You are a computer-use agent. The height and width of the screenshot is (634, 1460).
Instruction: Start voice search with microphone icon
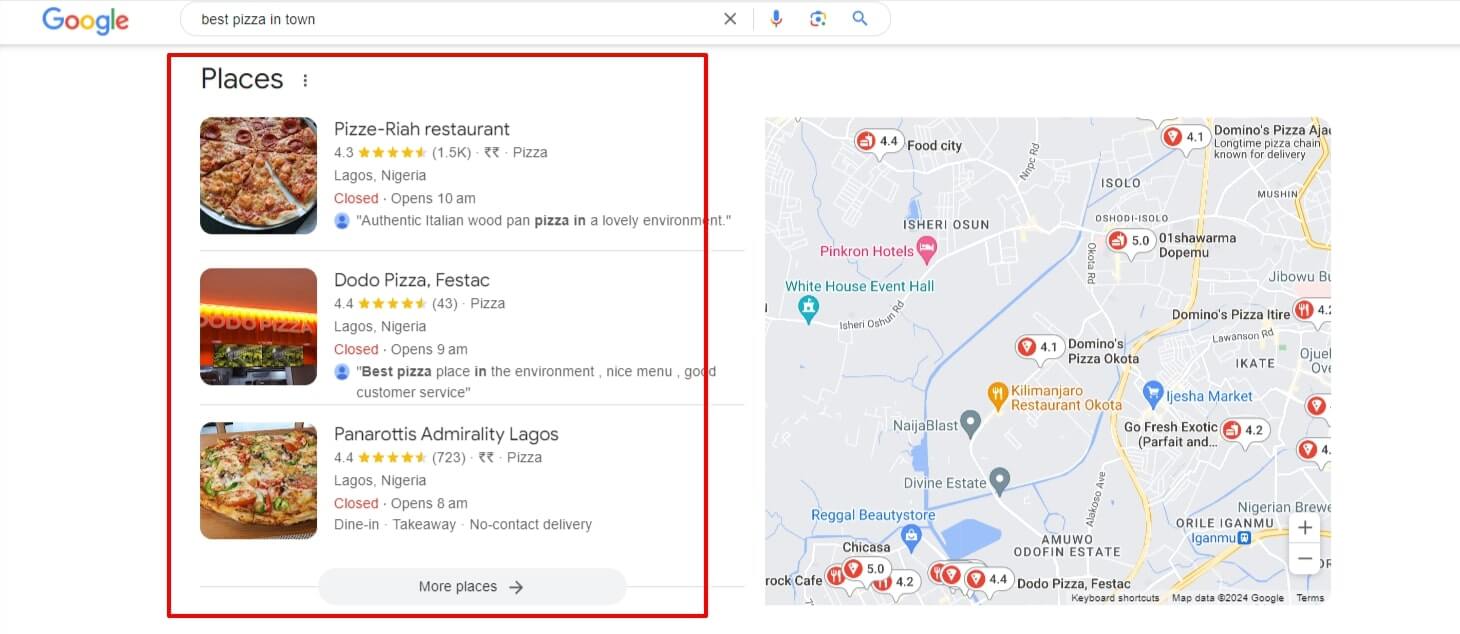[x=776, y=19]
